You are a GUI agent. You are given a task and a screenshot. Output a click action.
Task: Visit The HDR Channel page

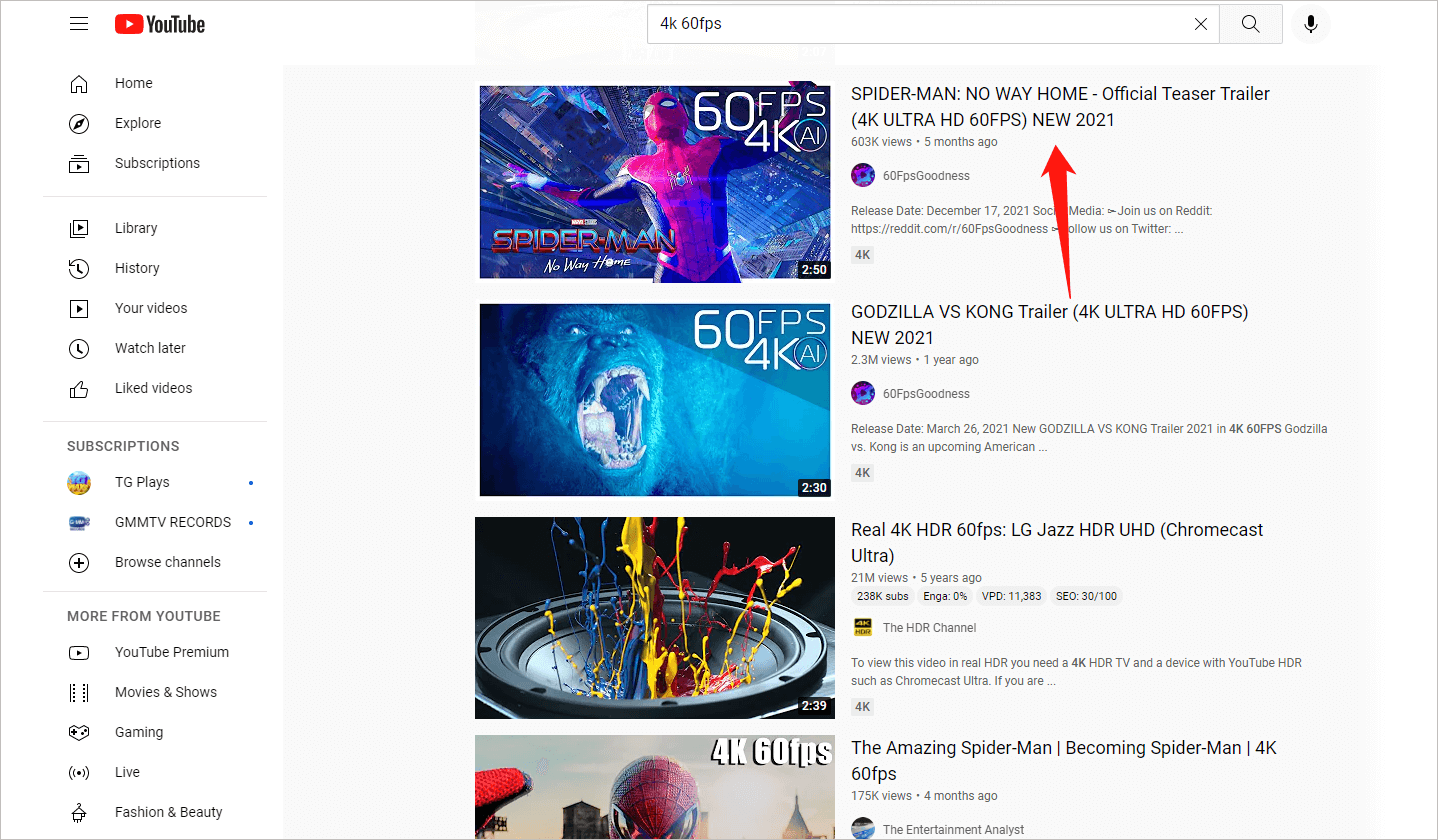pyautogui.click(x=929, y=628)
